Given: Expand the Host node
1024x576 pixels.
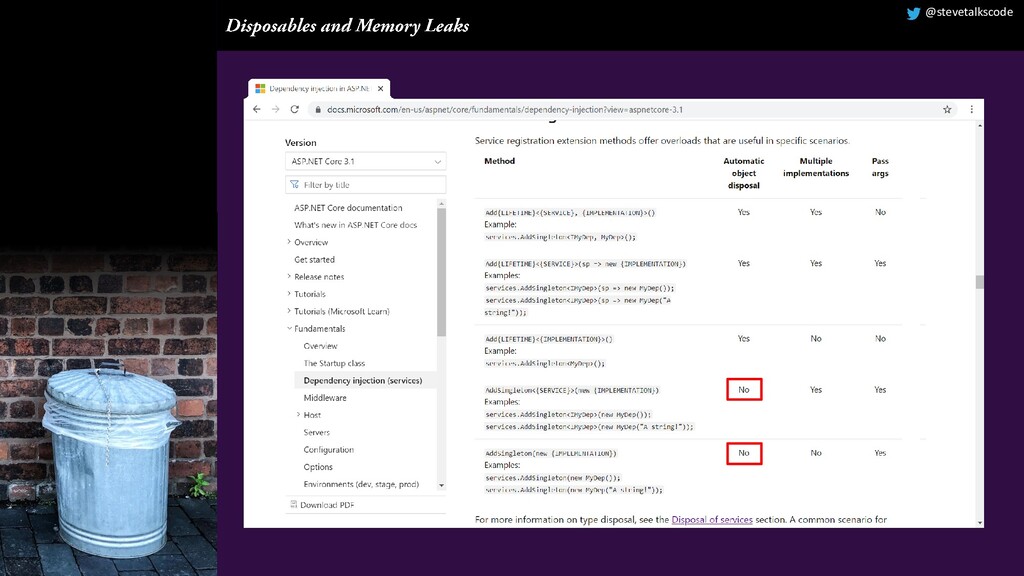Looking at the screenshot, I should [298, 415].
